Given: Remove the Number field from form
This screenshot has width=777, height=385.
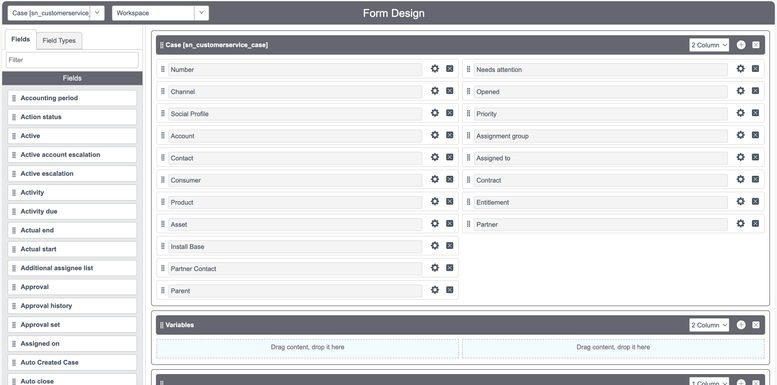Looking at the screenshot, I should click(449, 69).
